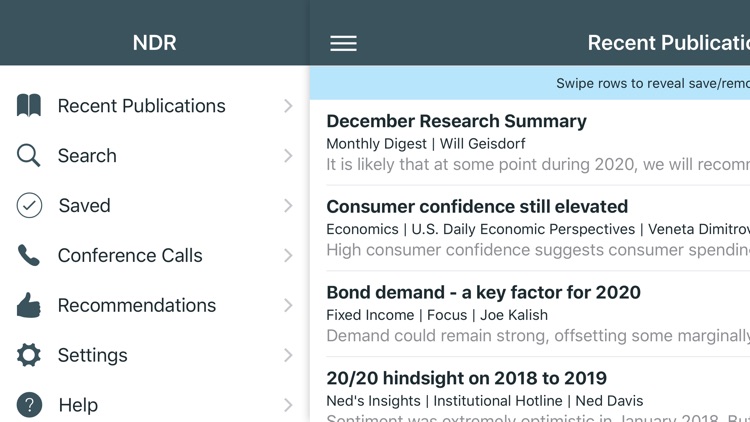Open the Saved menu item
This screenshot has width=750, height=422.
pyautogui.click(x=84, y=205)
